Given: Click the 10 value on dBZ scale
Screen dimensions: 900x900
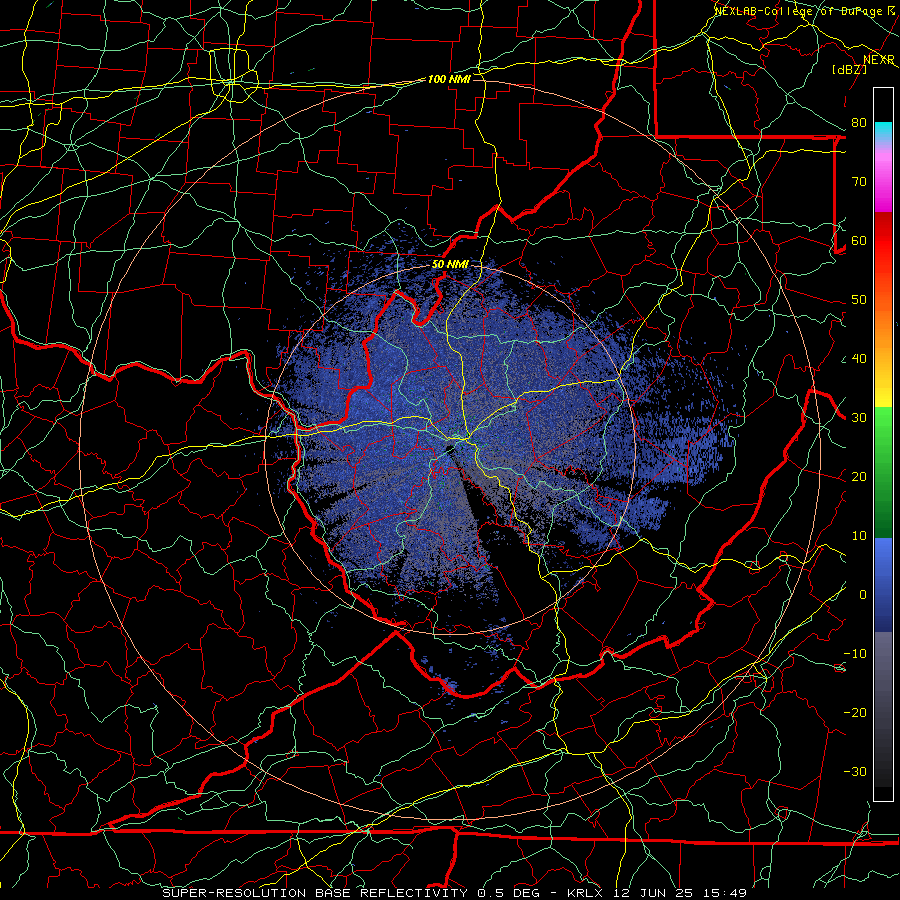Looking at the screenshot, I should point(859,536).
